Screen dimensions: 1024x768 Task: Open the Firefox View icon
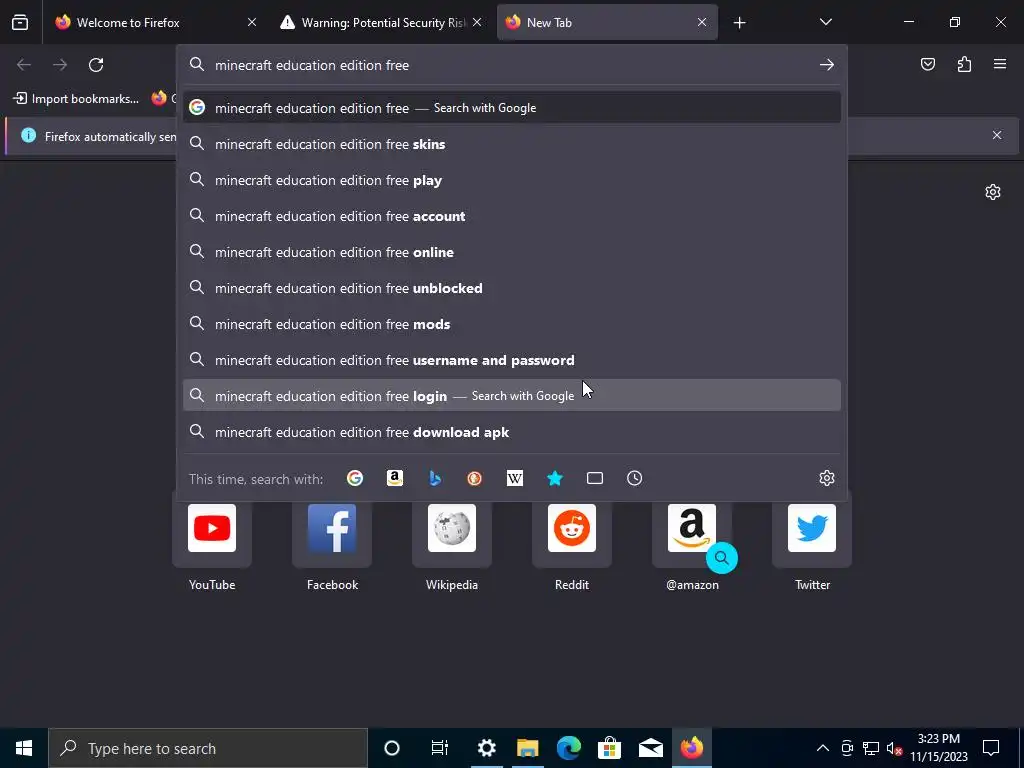pos(20,22)
